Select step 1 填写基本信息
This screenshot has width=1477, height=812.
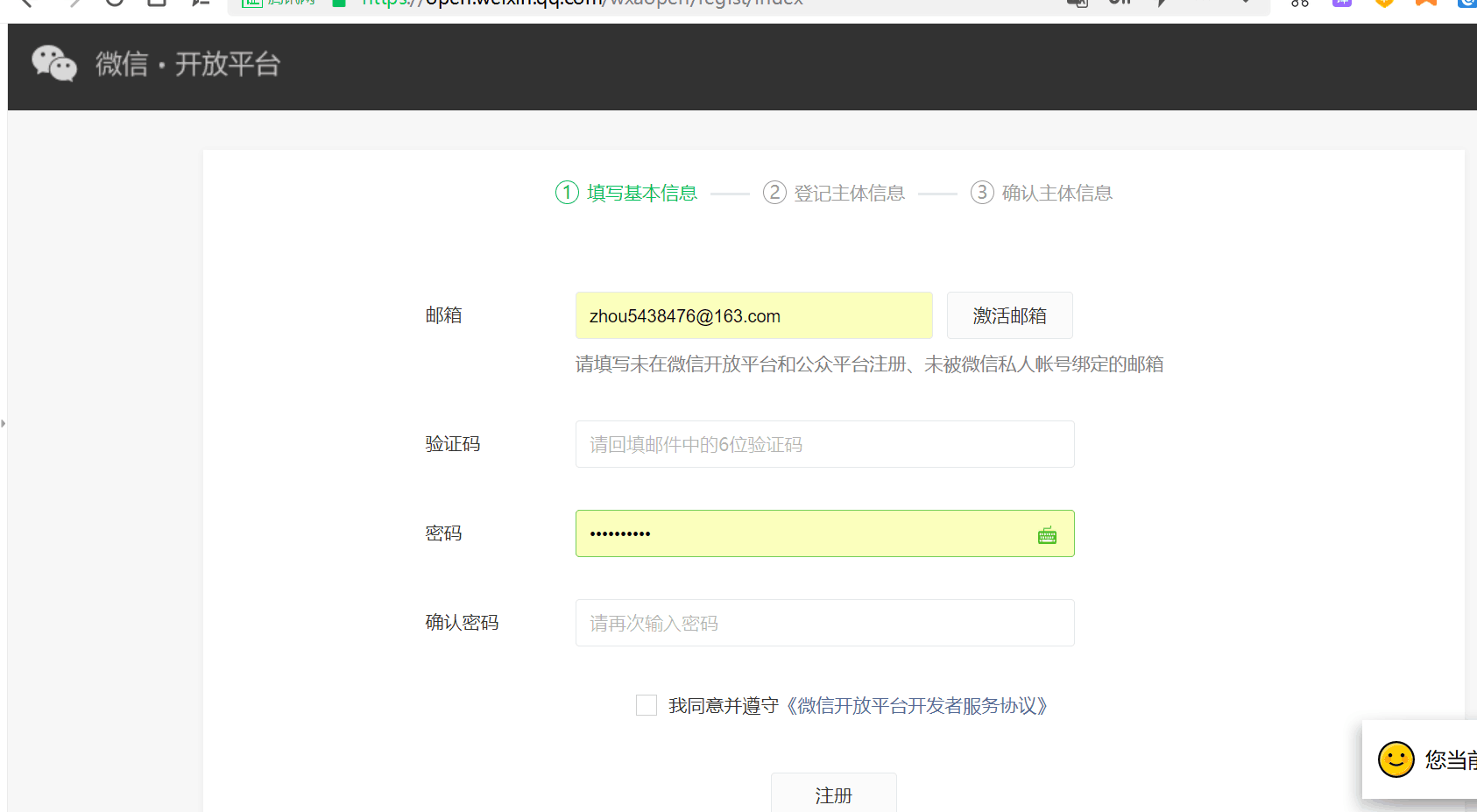click(626, 193)
